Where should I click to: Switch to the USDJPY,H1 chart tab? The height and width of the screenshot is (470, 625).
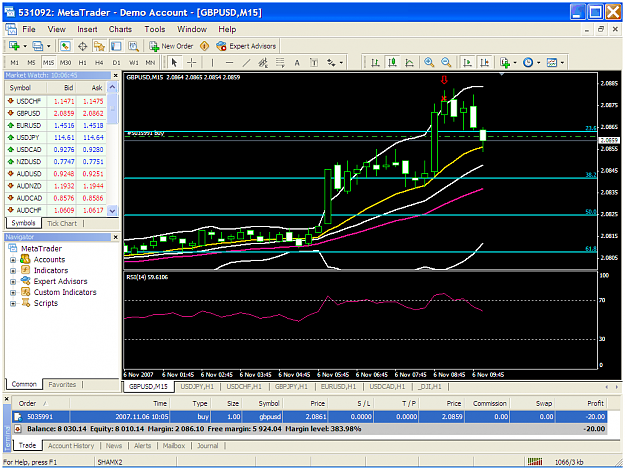point(197,387)
